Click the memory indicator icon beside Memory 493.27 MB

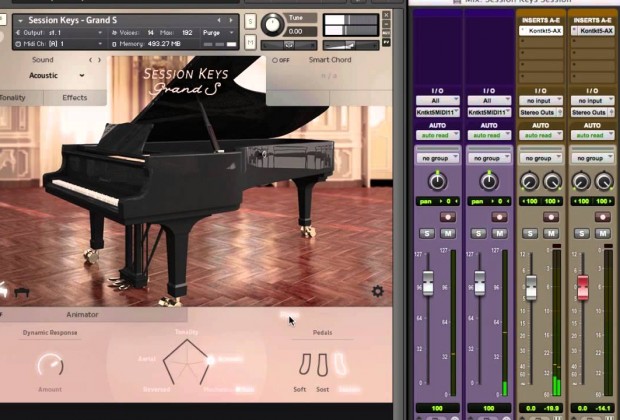click(x=114, y=44)
